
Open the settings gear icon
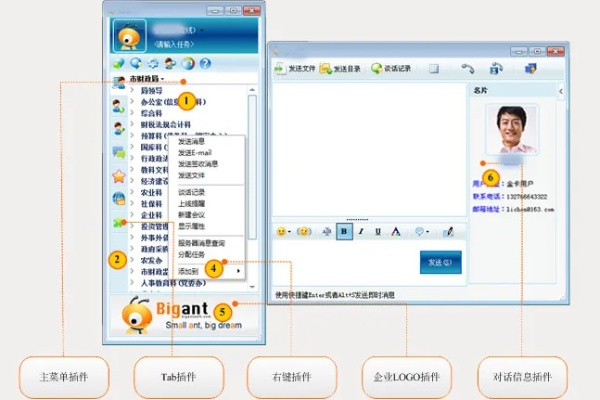point(153,63)
